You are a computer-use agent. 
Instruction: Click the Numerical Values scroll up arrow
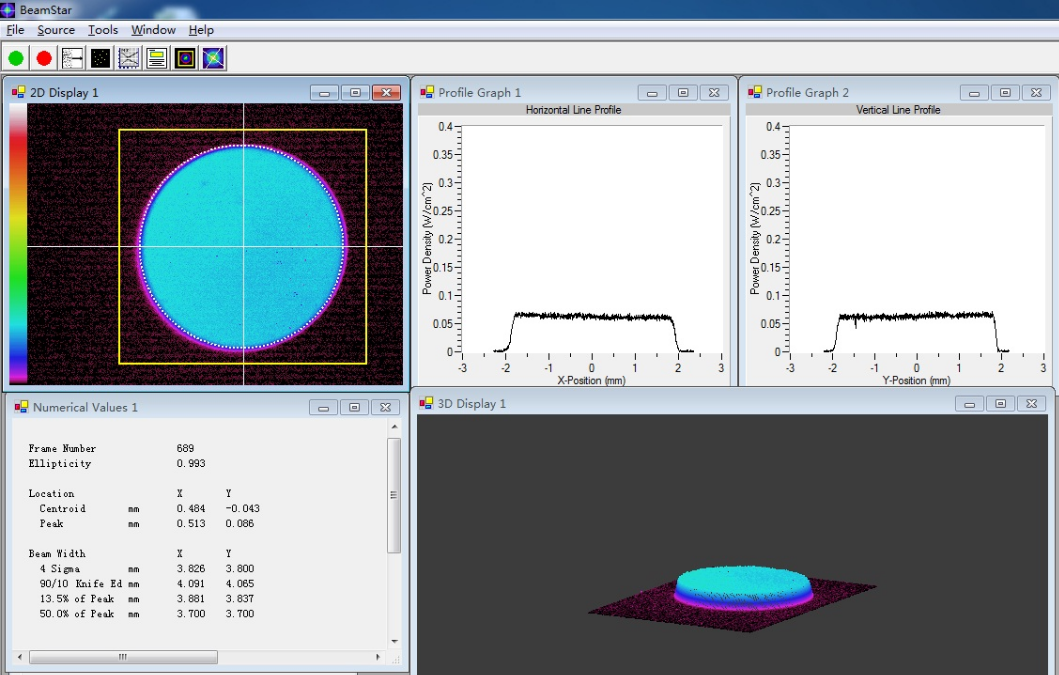394,427
